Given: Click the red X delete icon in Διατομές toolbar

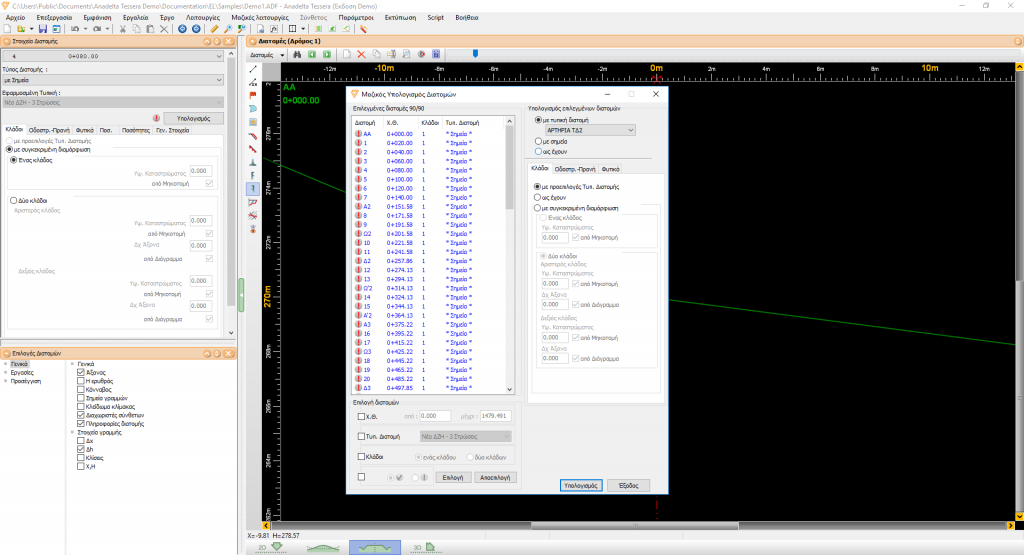Looking at the screenshot, I should click(361, 54).
